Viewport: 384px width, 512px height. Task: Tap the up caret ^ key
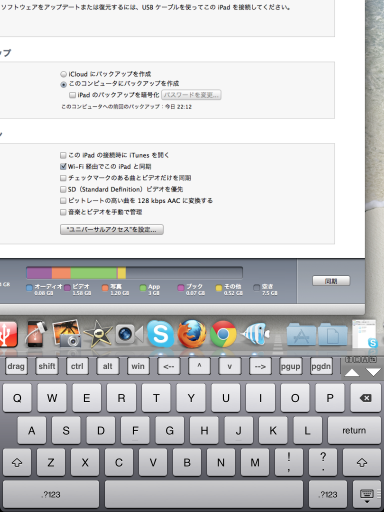click(199, 366)
